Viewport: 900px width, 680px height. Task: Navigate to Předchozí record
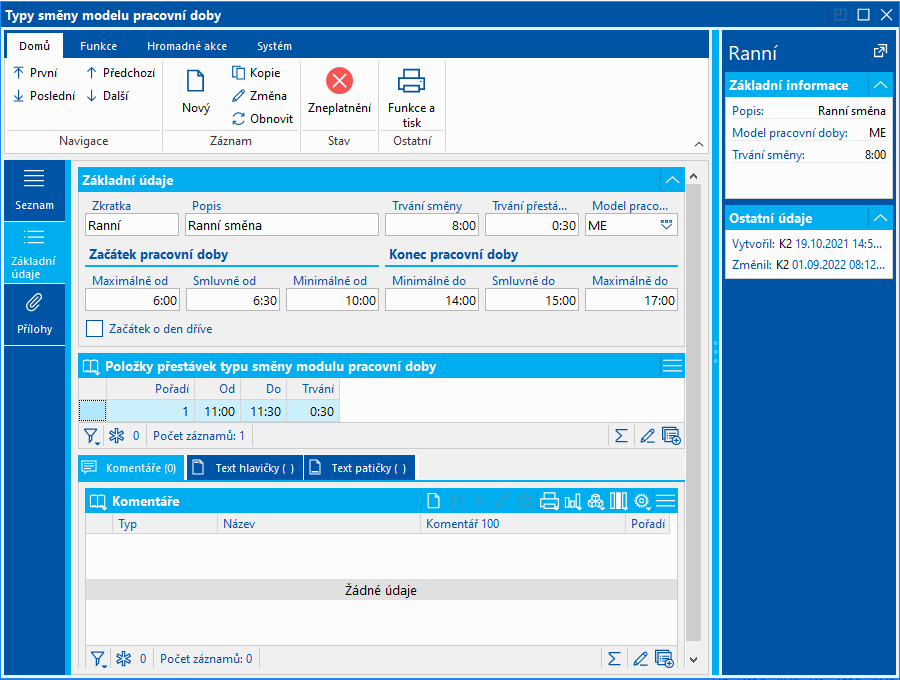pyautogui.click(x=121, y=73)
